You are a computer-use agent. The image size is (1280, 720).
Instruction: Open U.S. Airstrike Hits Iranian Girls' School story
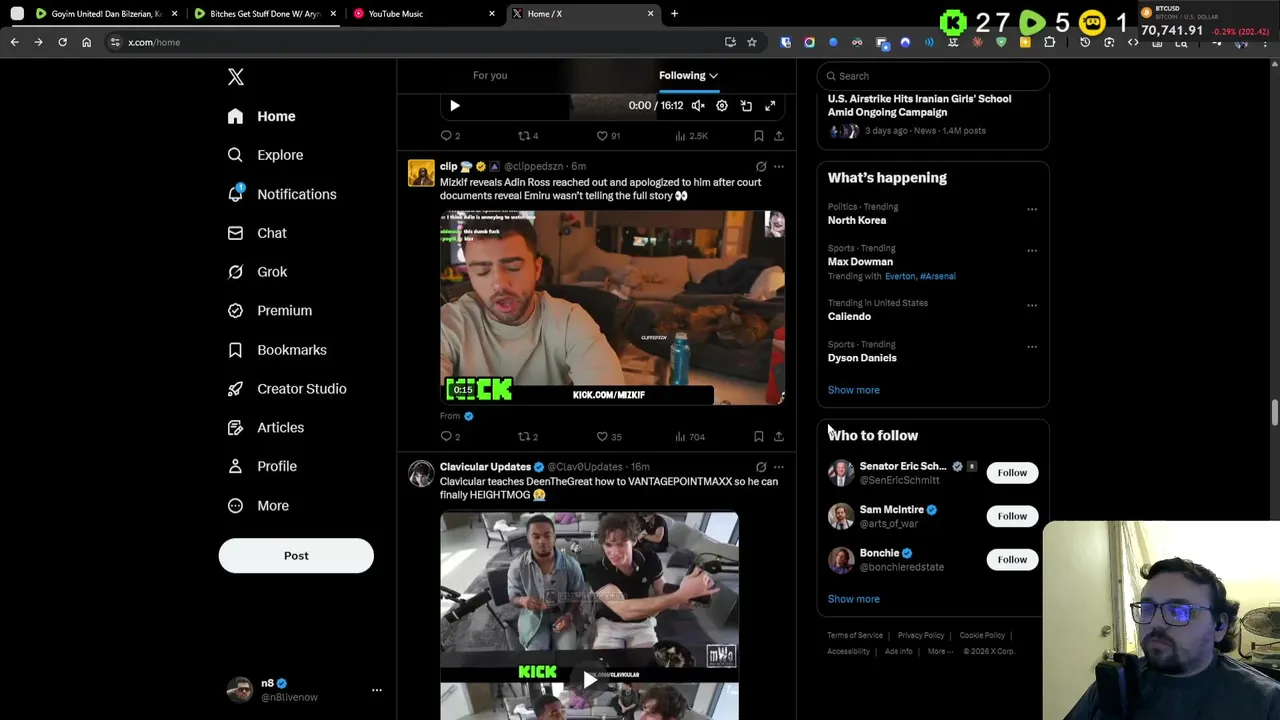click(919, 106)
